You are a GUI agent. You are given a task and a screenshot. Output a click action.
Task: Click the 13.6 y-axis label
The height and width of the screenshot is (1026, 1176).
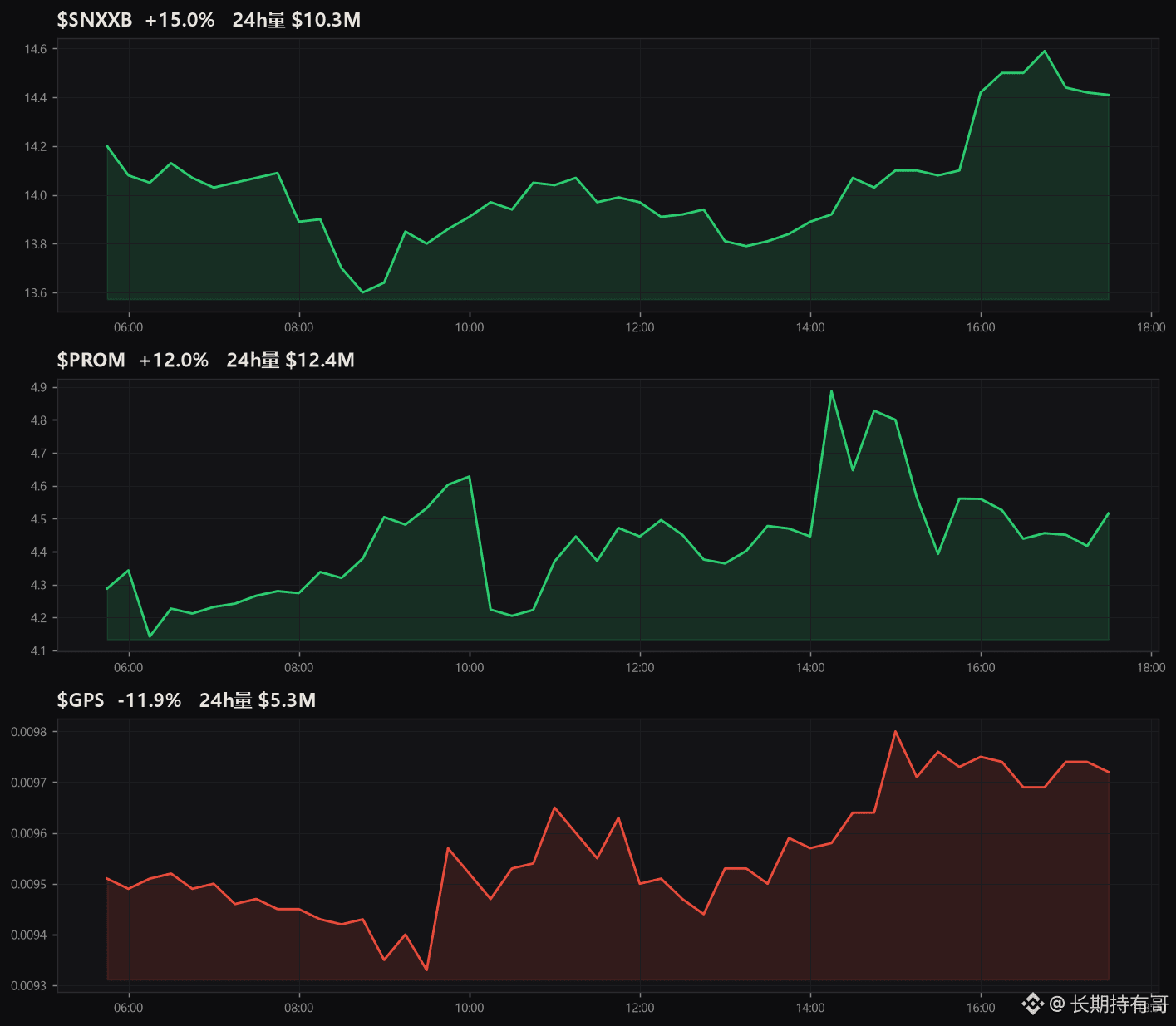tap(36, 293)
